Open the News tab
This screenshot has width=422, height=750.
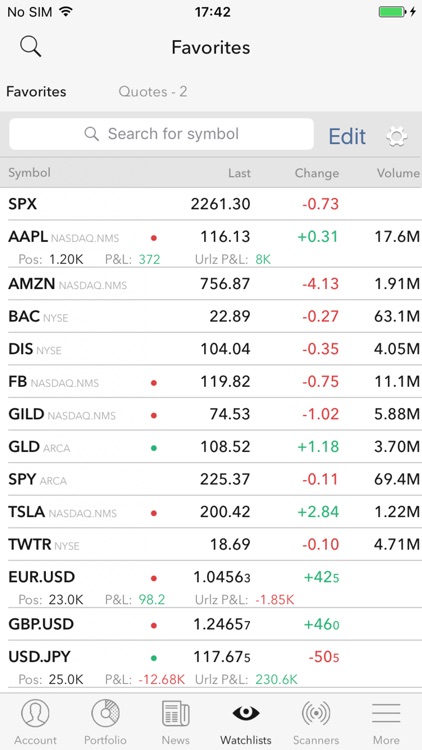pos(176,722)
